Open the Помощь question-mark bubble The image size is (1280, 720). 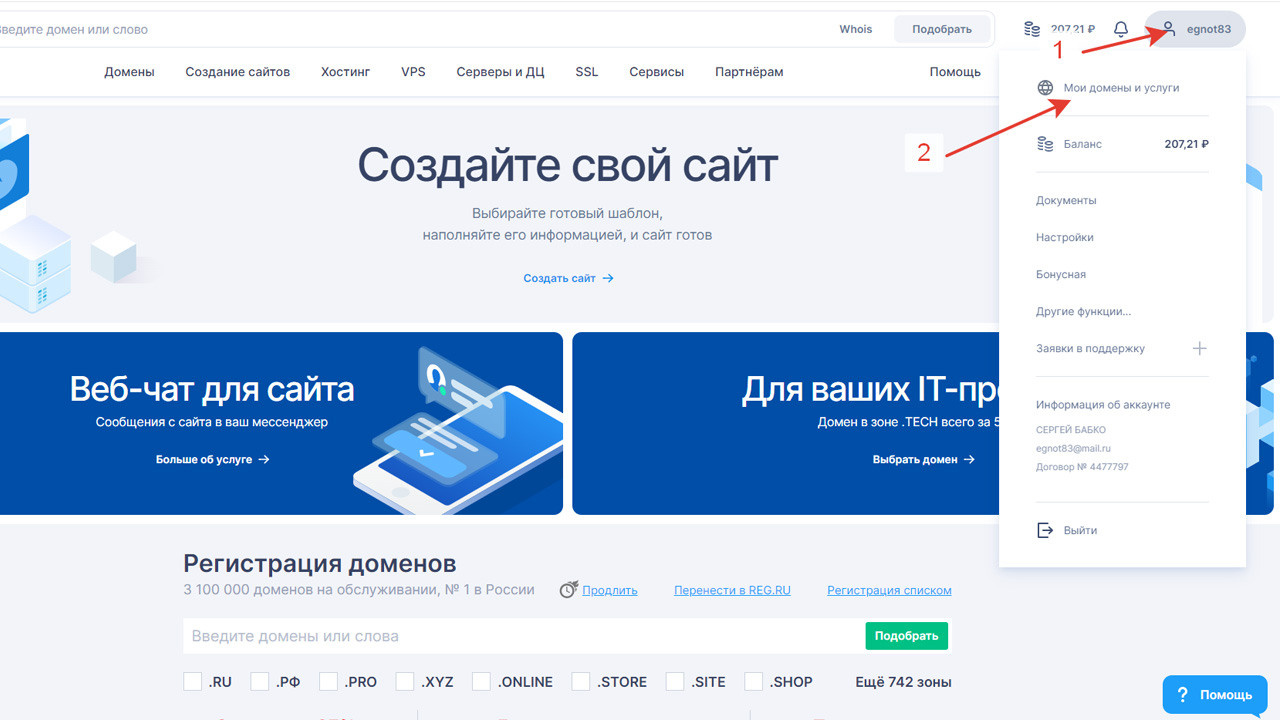(x=1214, y=694)
